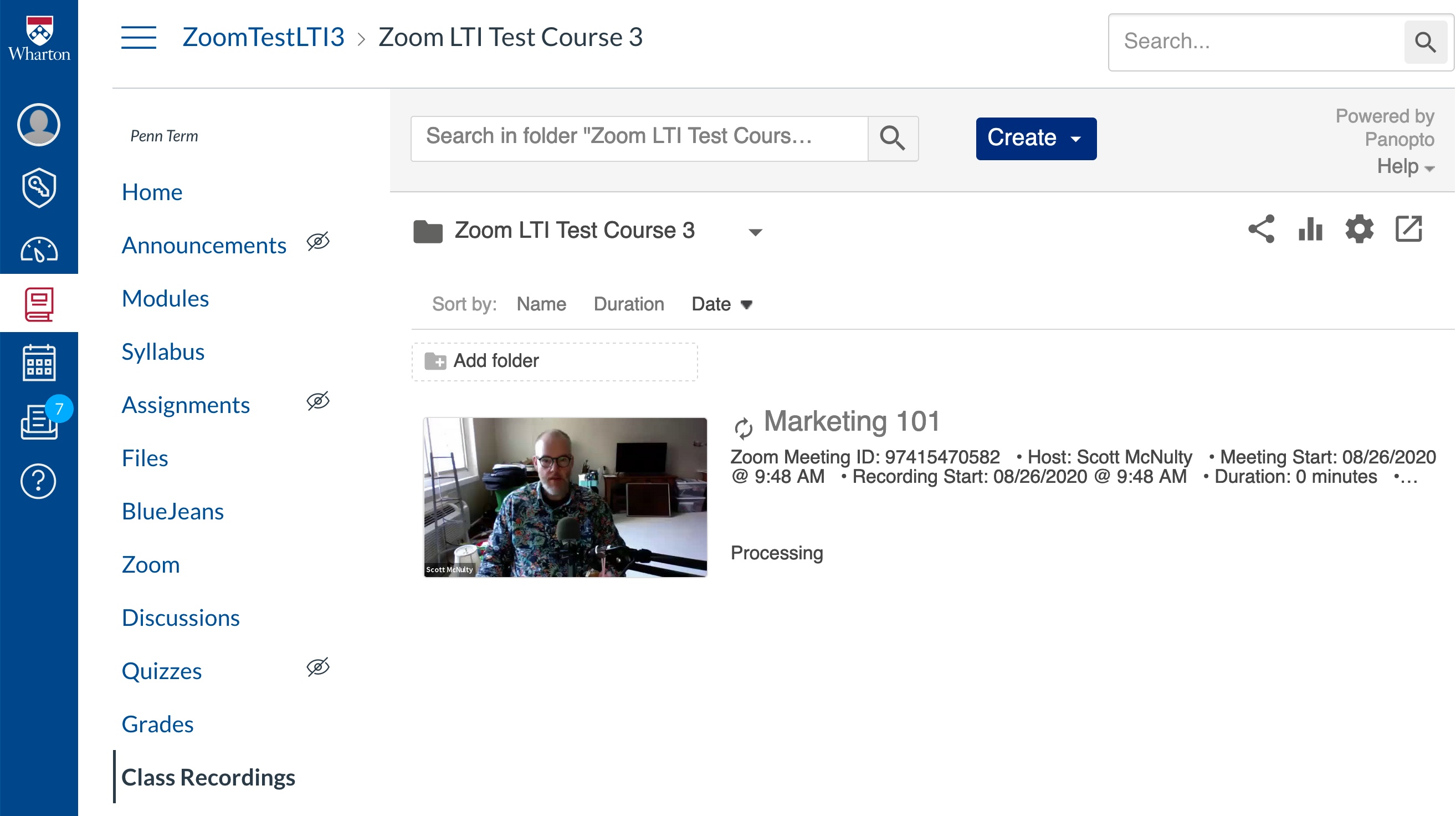Open the Account avatar icon
Image resolution: width=1456 pixels, height=816 pixels.
tap(38, 124)
